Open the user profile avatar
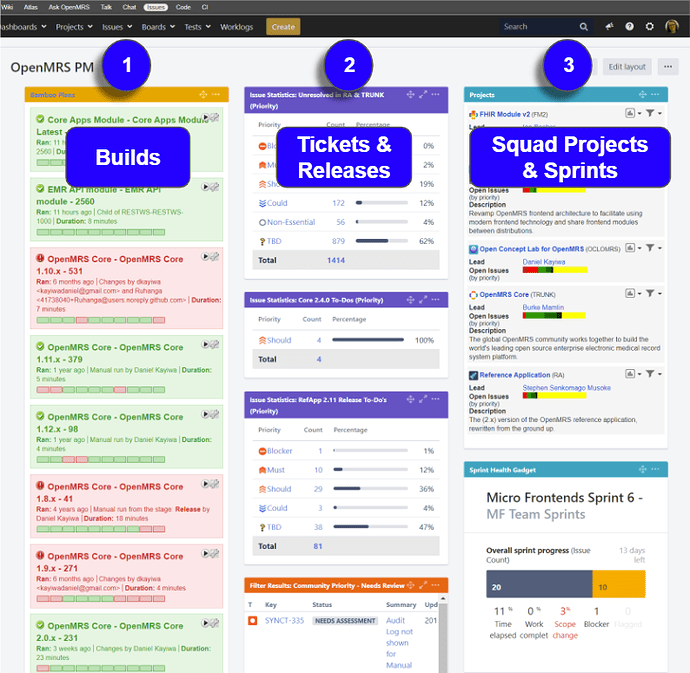Viewport: 690px width, 673px height. [672, 27]
